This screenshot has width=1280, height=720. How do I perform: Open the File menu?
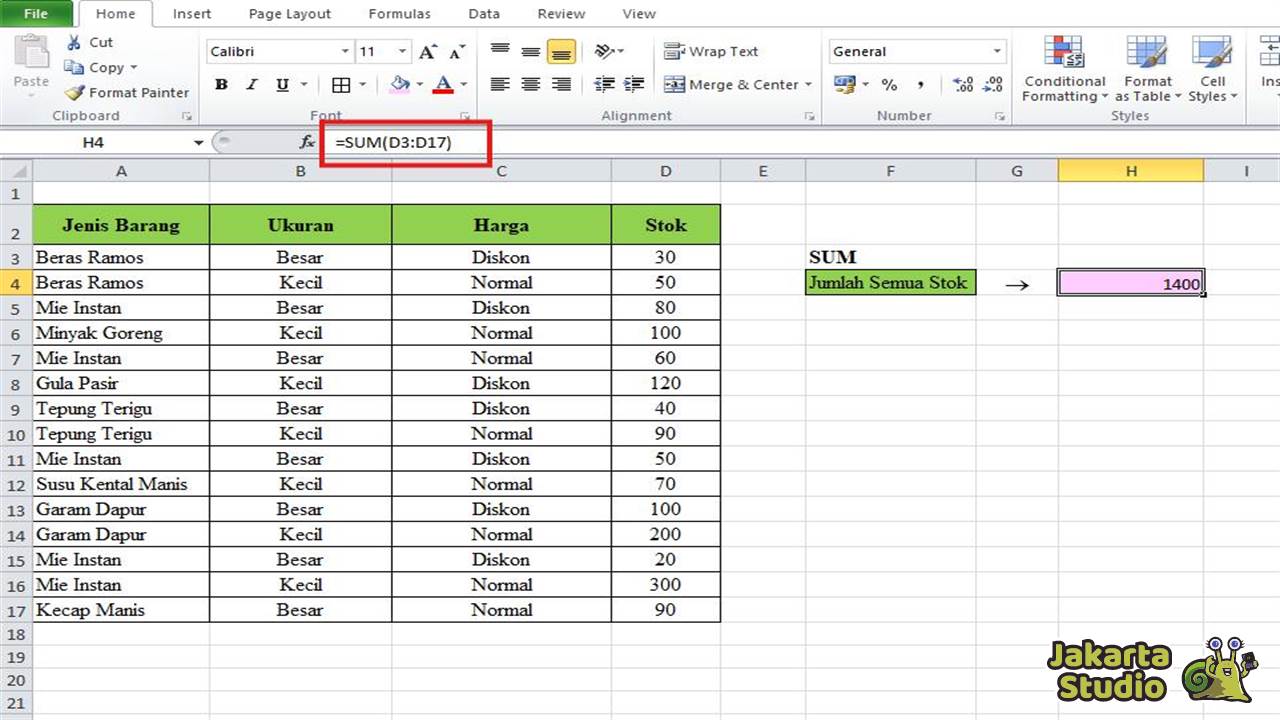click(37, 13)
